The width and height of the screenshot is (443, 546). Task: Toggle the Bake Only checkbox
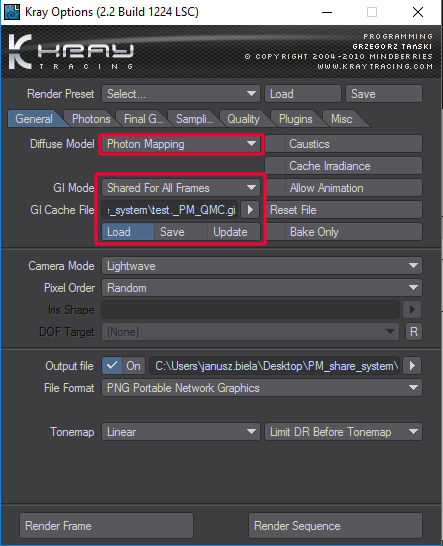275,232
